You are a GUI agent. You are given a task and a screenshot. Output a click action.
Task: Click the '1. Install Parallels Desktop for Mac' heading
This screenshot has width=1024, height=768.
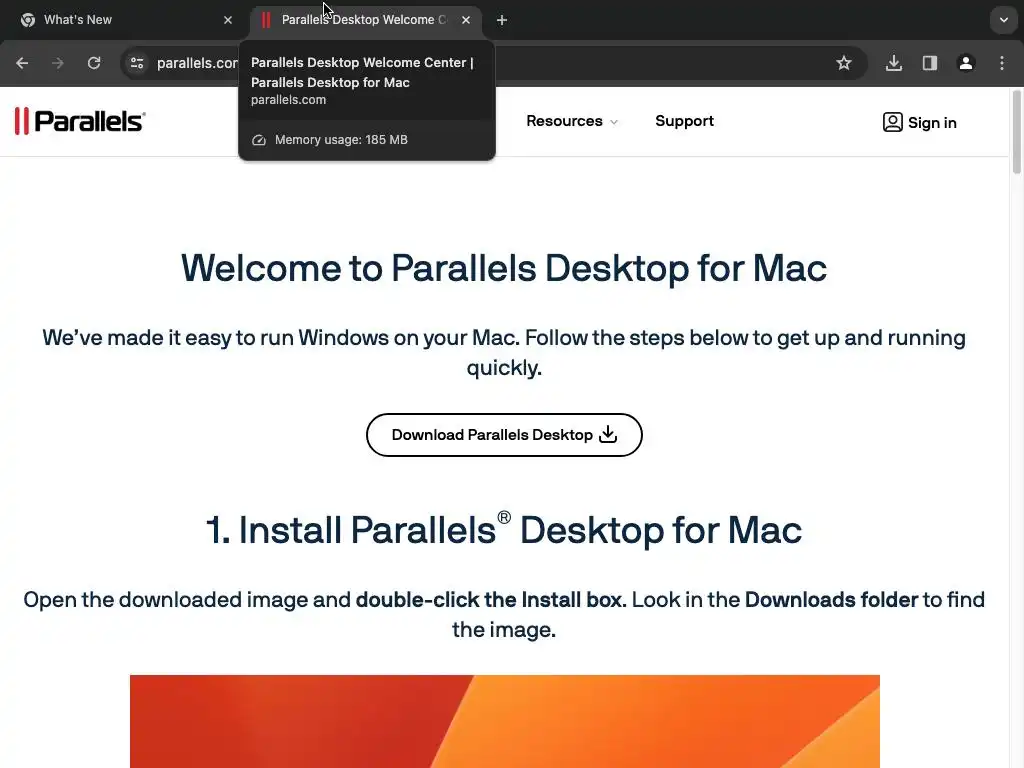(504, 529)
